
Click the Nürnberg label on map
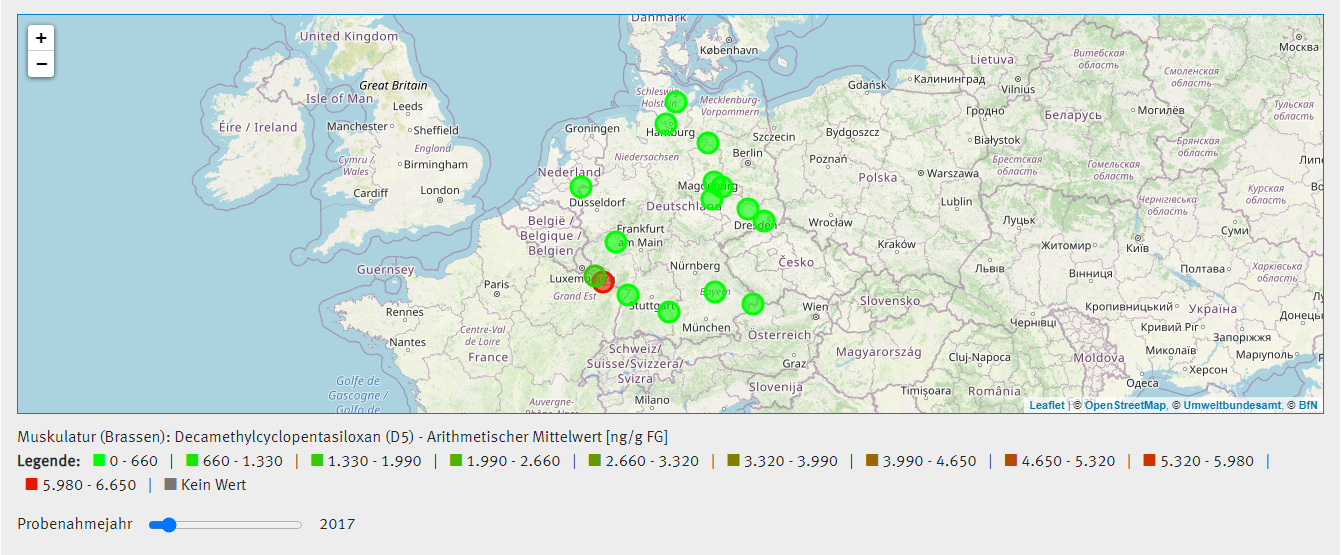tap(695, 266)
